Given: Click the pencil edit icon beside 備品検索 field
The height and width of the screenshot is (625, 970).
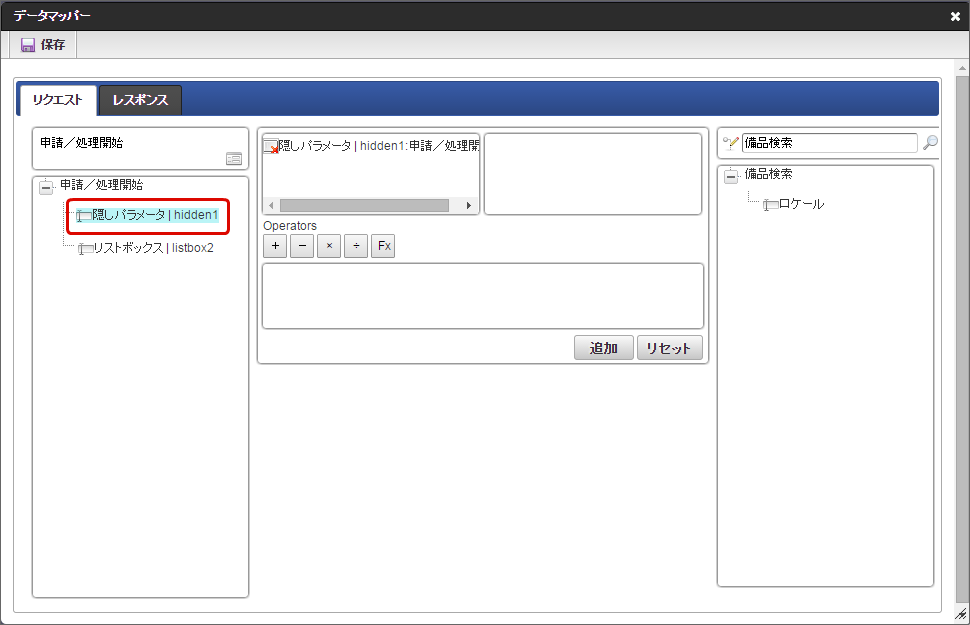Looking at the screenshot, I should 731,143.
